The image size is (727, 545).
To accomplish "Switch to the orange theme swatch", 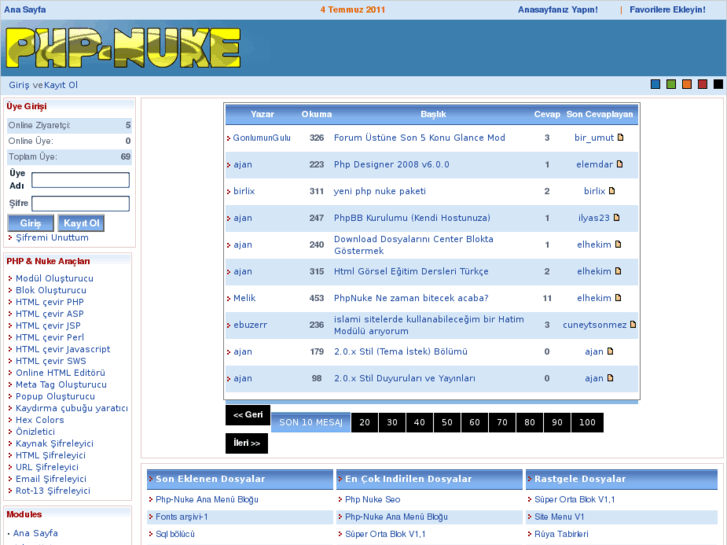I will (x=687, y=85).
